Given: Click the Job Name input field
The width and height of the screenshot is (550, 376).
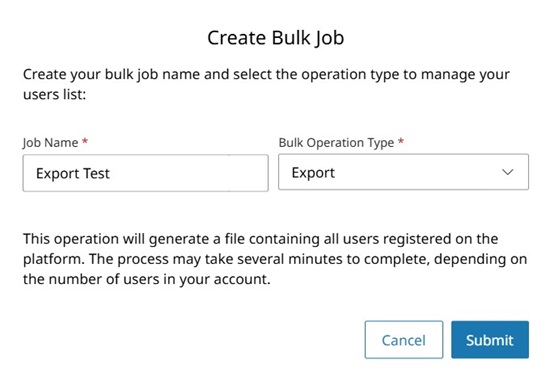Looking at the screenshot, I should (x=146, y=173).
